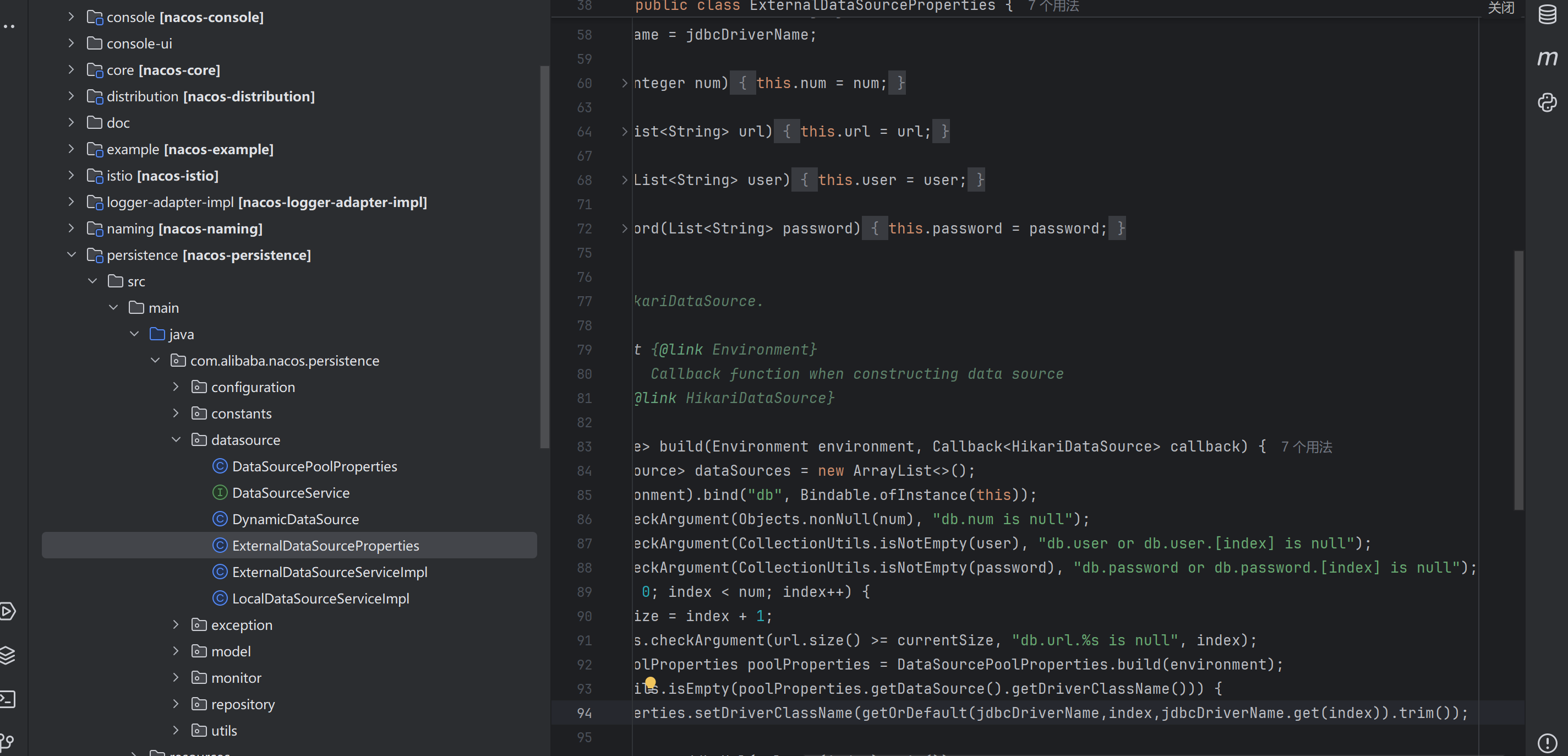Open the Maven tool window icon

[x=1547, y=58]
